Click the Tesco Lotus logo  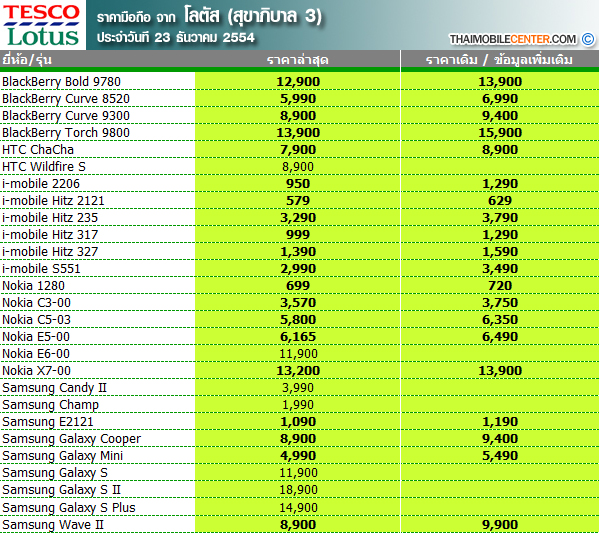(x=42, y=25)
